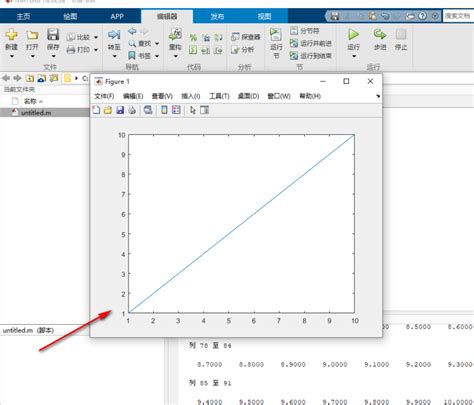Click the Open folder icon in ribbon
Image resolution: width=474 pixels, height=405 pixels.
[x=32, y=35]
